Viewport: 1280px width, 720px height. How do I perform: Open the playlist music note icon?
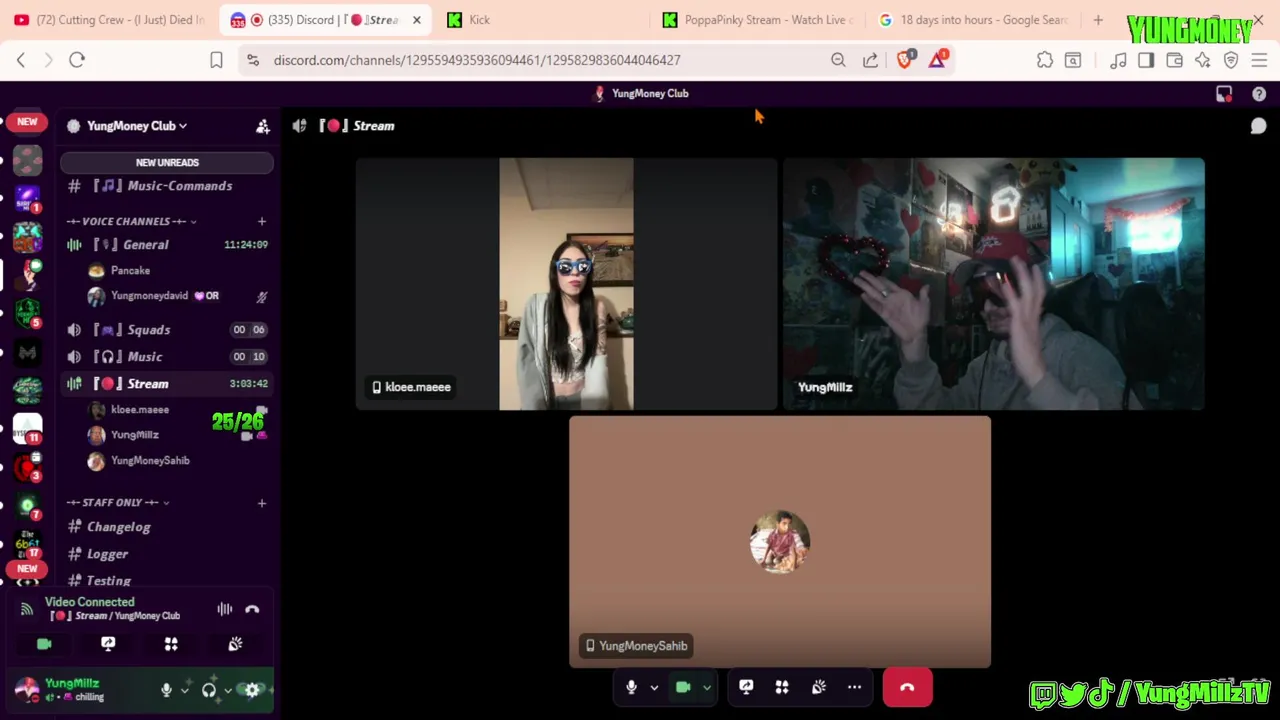(1118, 60)
